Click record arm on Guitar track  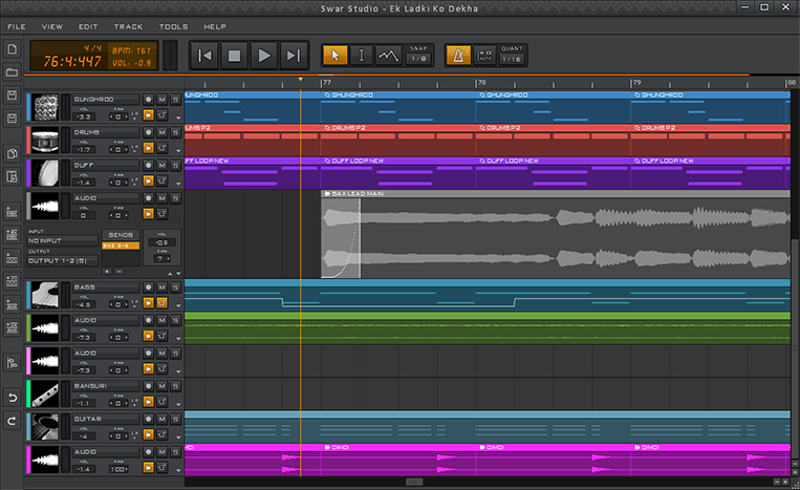(x=148, y=419)
